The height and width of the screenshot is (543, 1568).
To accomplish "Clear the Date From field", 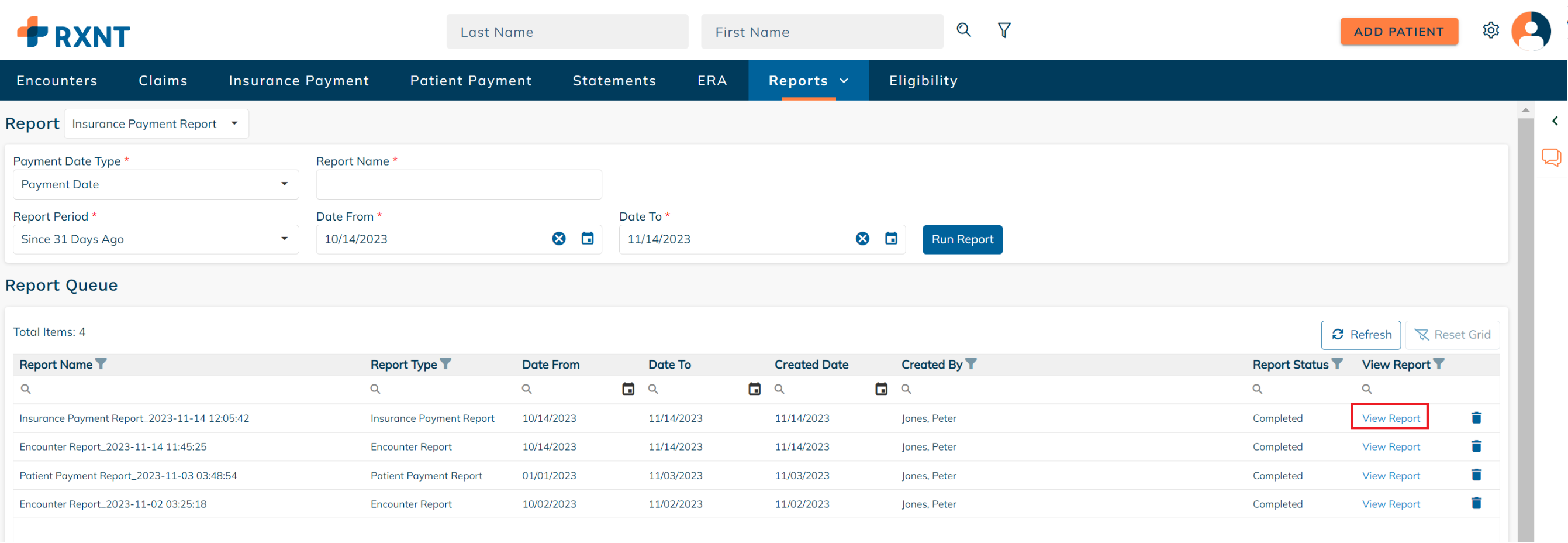I will click(559, 239).
